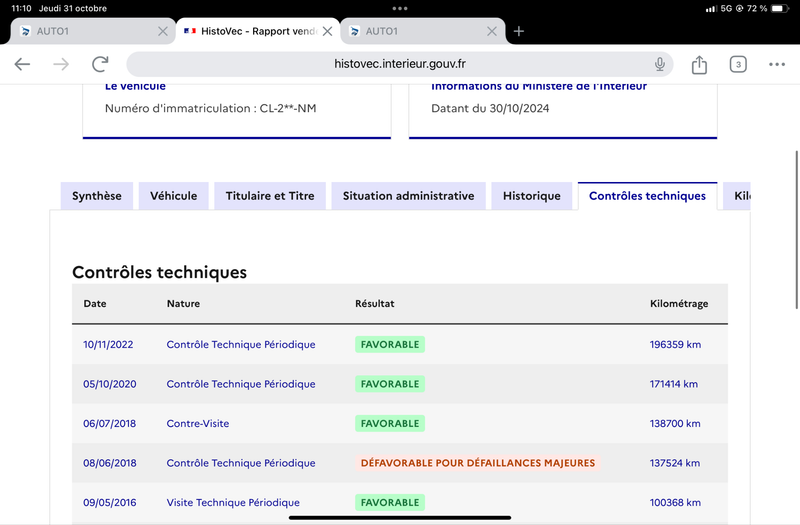Tap the home indicator bar at bottom

[399, 517]
